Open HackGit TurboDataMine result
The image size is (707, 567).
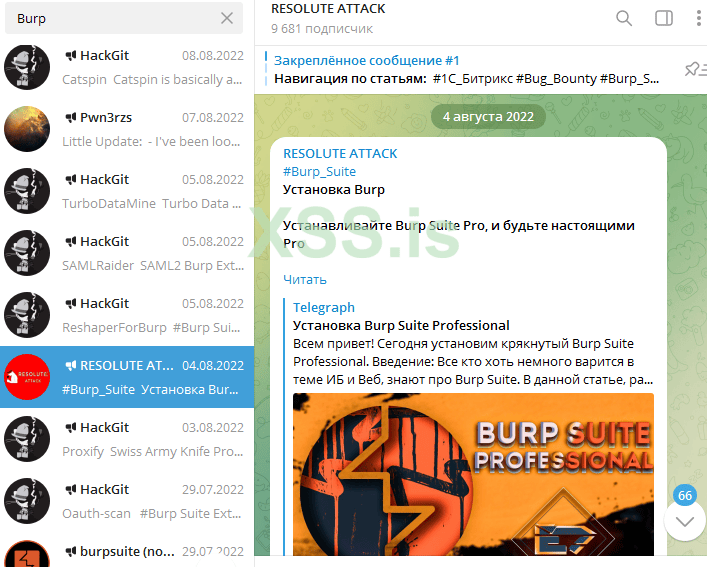(x=127, y=191)
